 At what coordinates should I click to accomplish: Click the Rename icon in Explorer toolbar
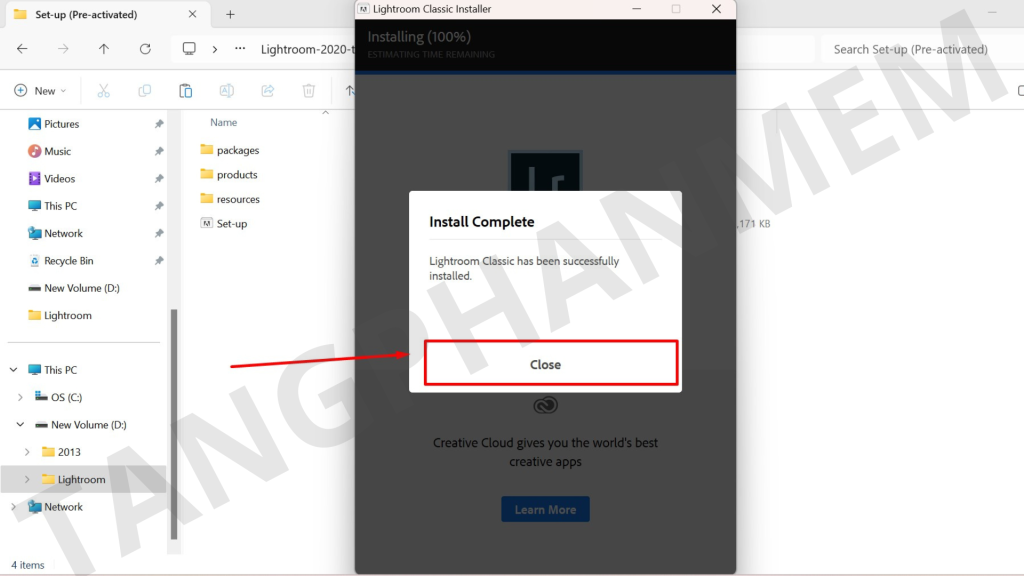[x=227, y=91]
